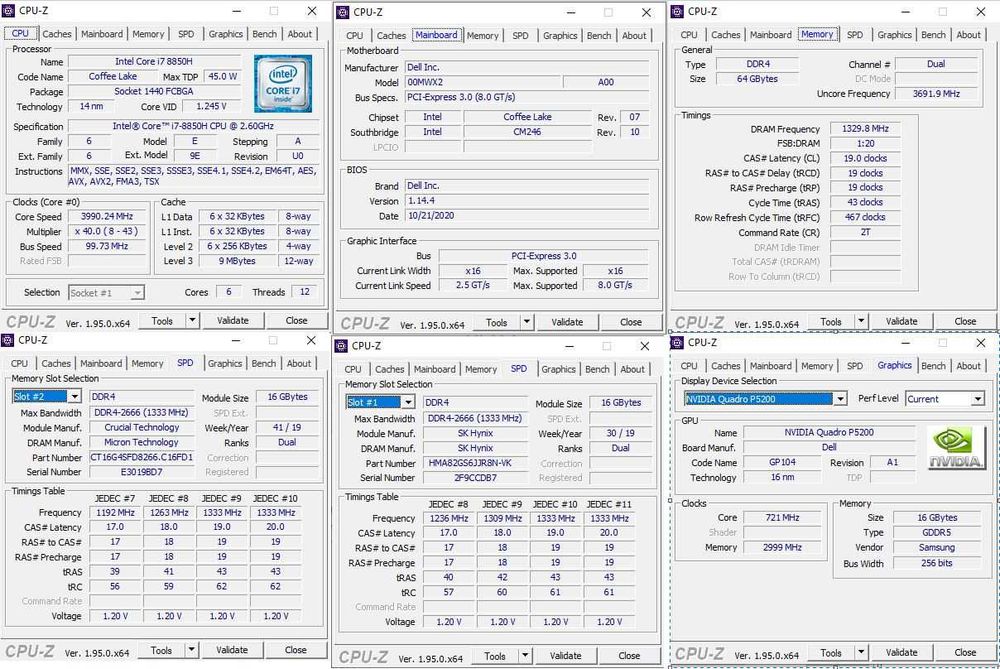
Task: Click Close button in Slot #2 SPD window
Action: [x=295, y=650]
